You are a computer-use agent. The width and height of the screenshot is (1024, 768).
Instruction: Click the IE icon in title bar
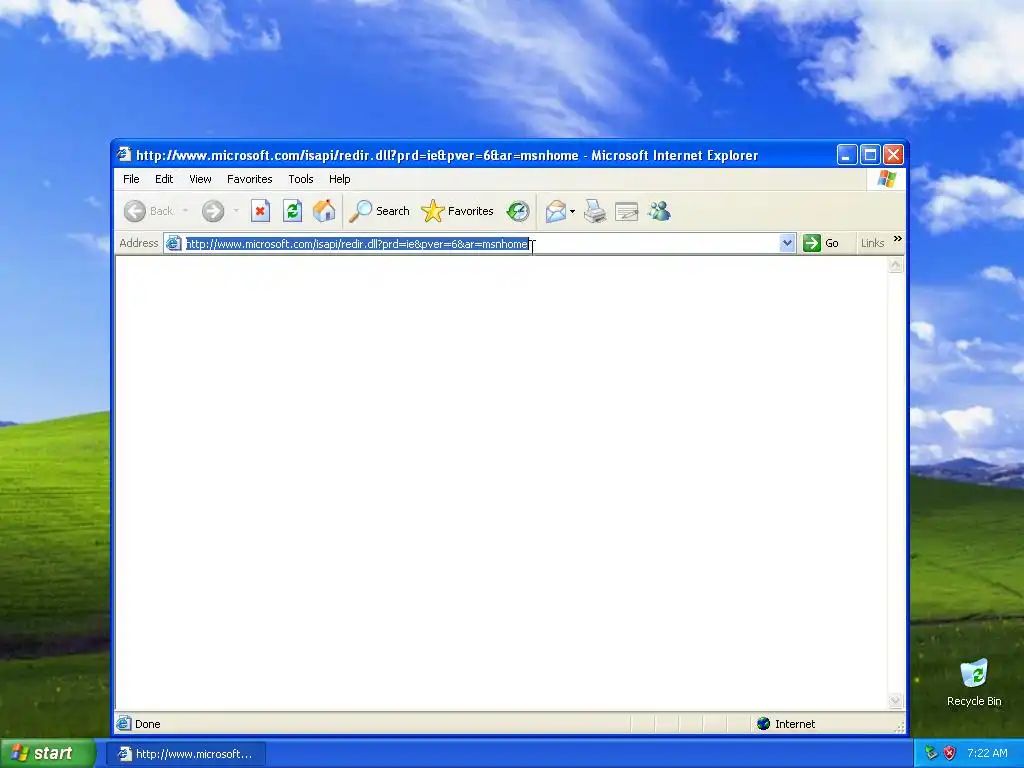(123, 155)
